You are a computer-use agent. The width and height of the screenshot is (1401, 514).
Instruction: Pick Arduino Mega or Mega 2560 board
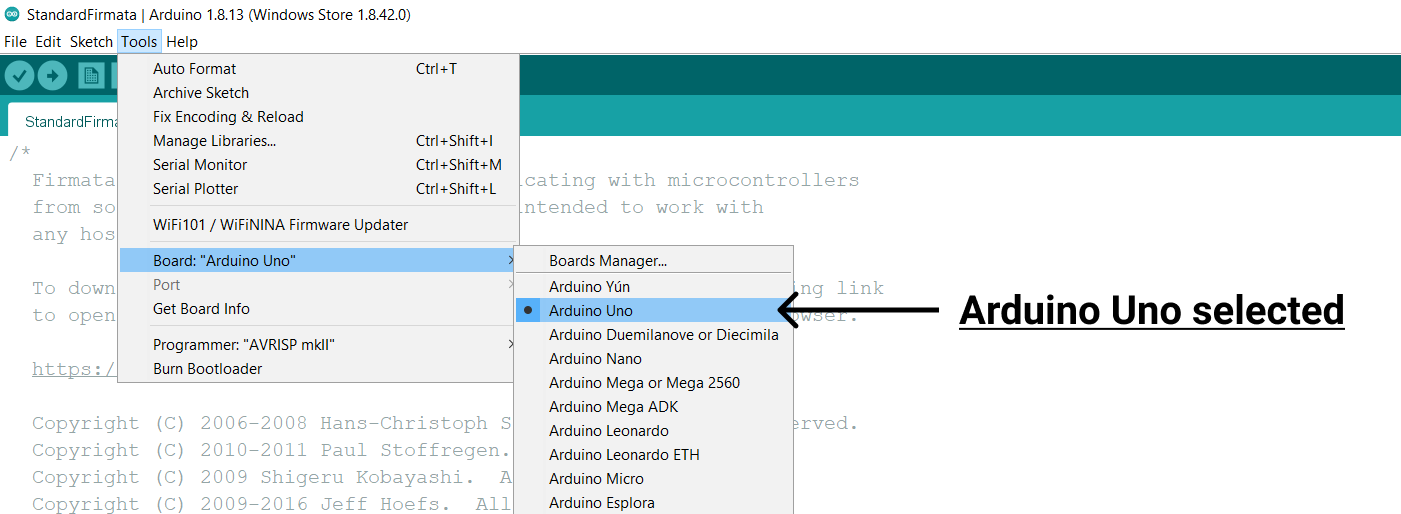(644, 383)
